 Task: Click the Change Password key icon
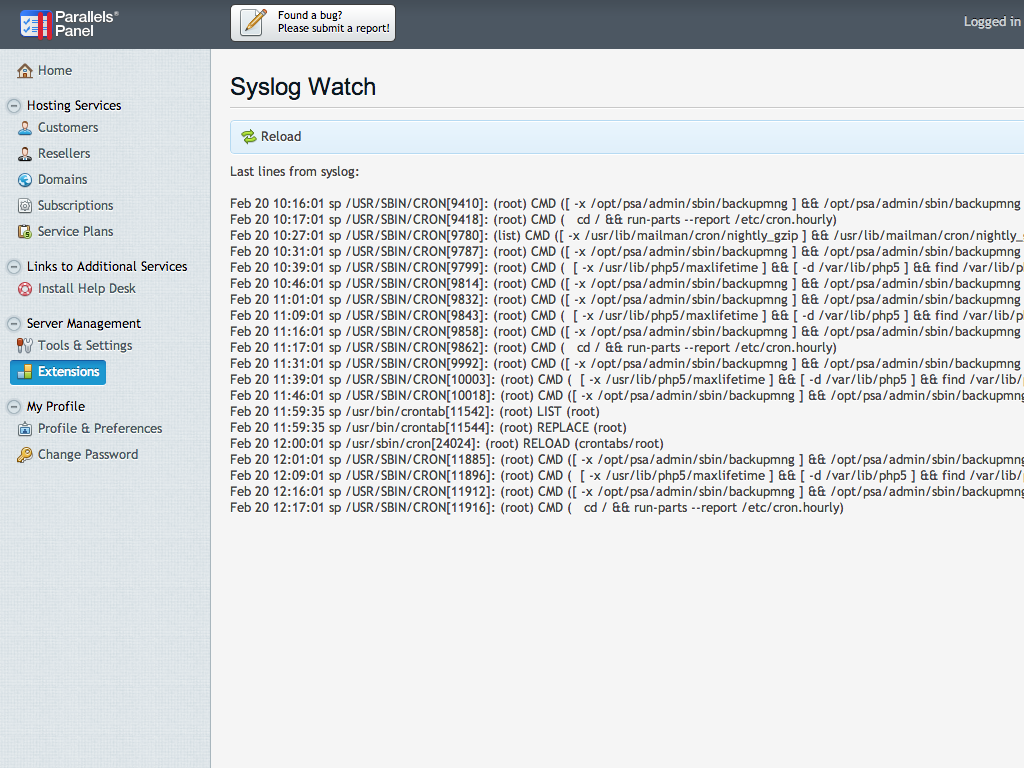[x=24, y=454]
